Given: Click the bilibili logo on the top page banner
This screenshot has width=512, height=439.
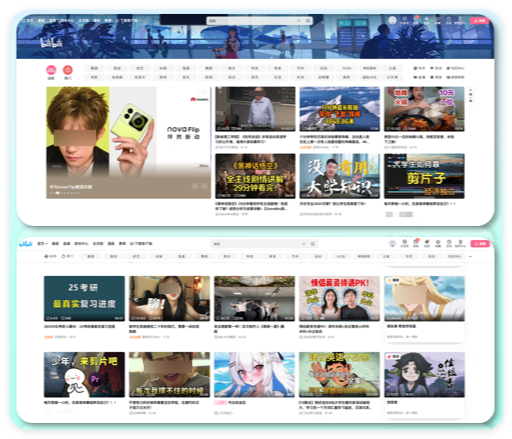Looking at the screenshot, I should (x=52, y=43).
